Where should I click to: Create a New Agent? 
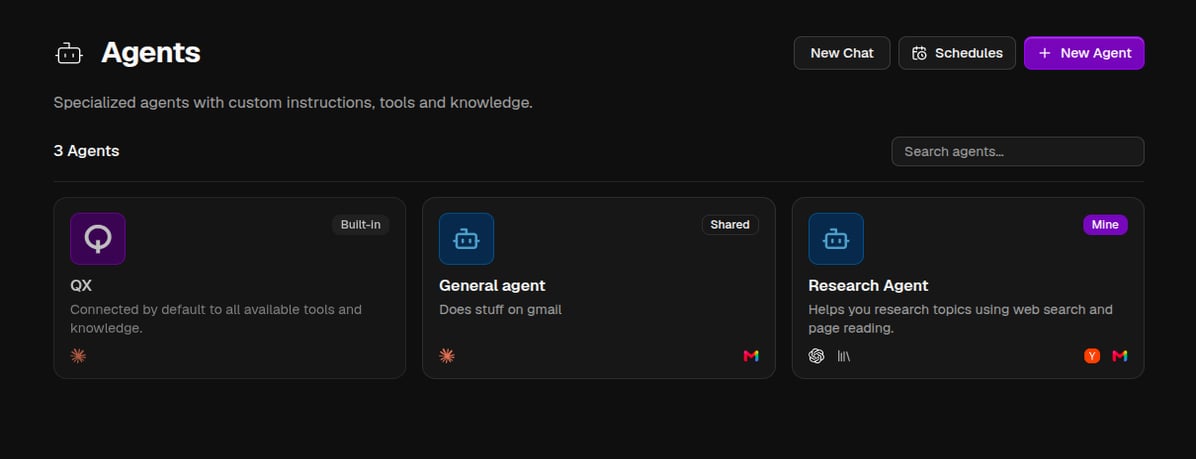click(x=1084, y=53)
